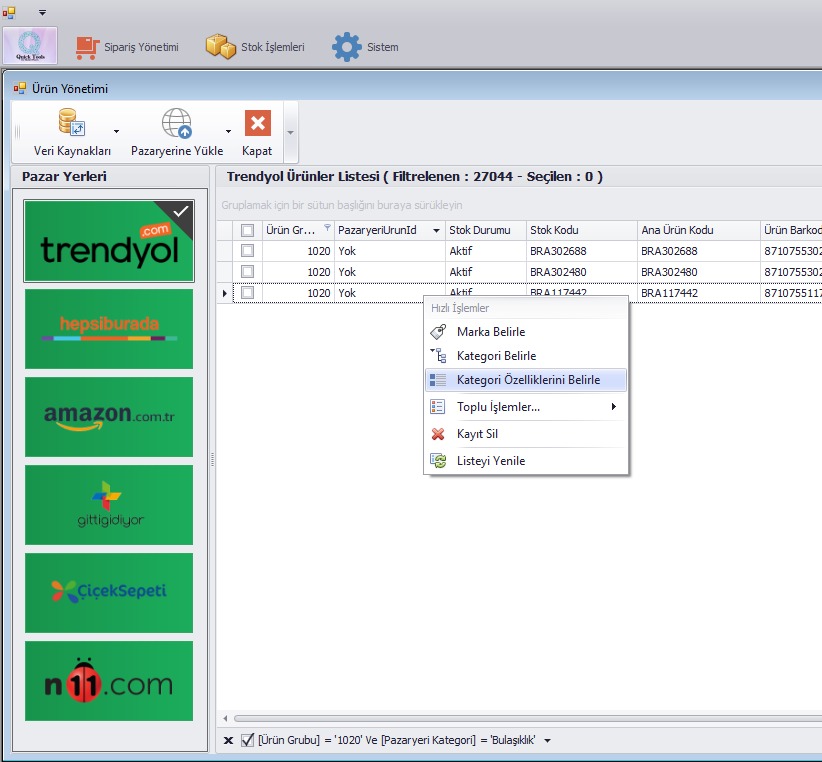Image resolution: width=822 pixels, height=762 pixels.
Task: Sort by the Stok Kodu column header
Action: 582,230
